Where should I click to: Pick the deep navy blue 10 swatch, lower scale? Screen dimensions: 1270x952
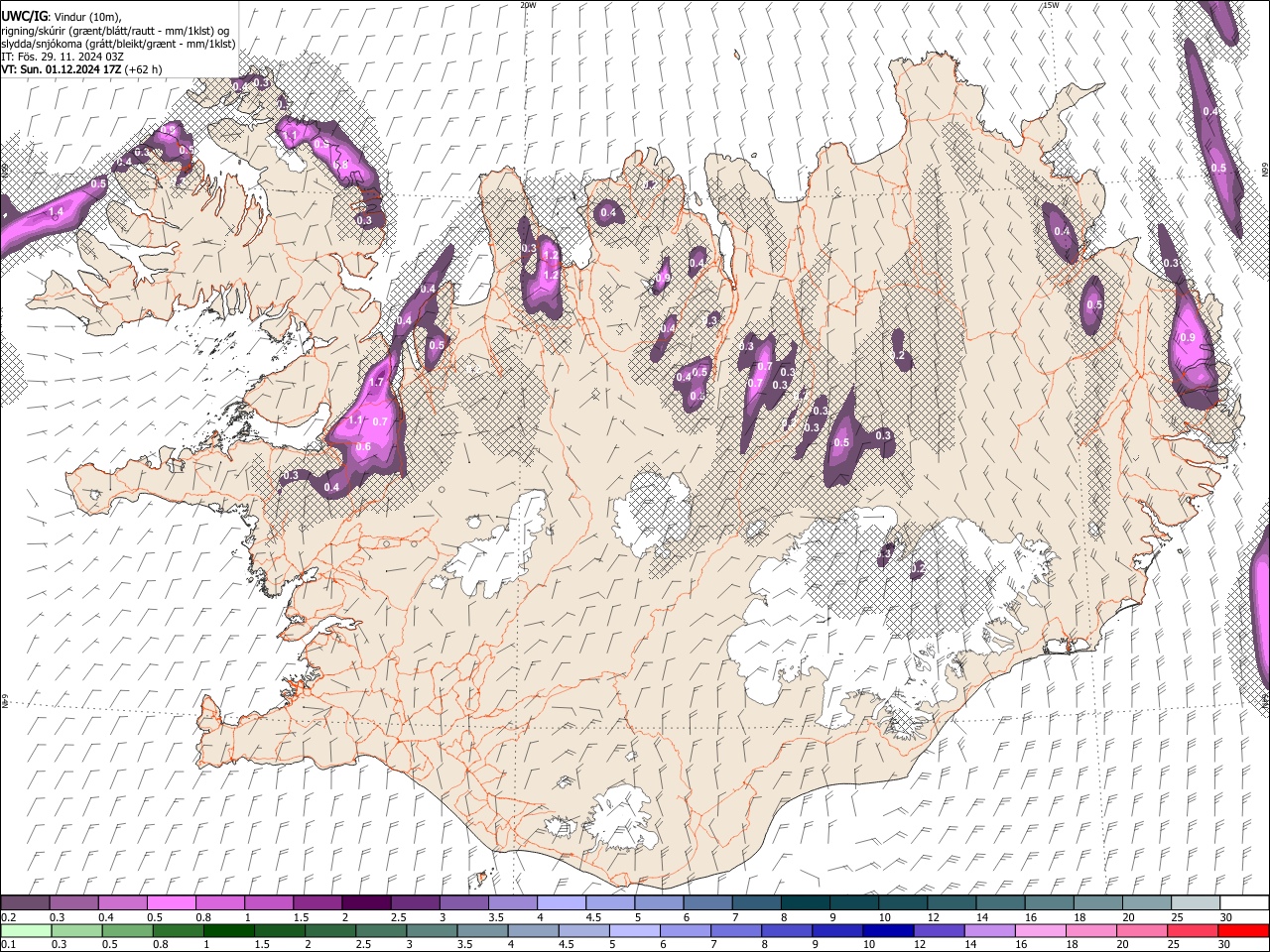click(887, 930)
